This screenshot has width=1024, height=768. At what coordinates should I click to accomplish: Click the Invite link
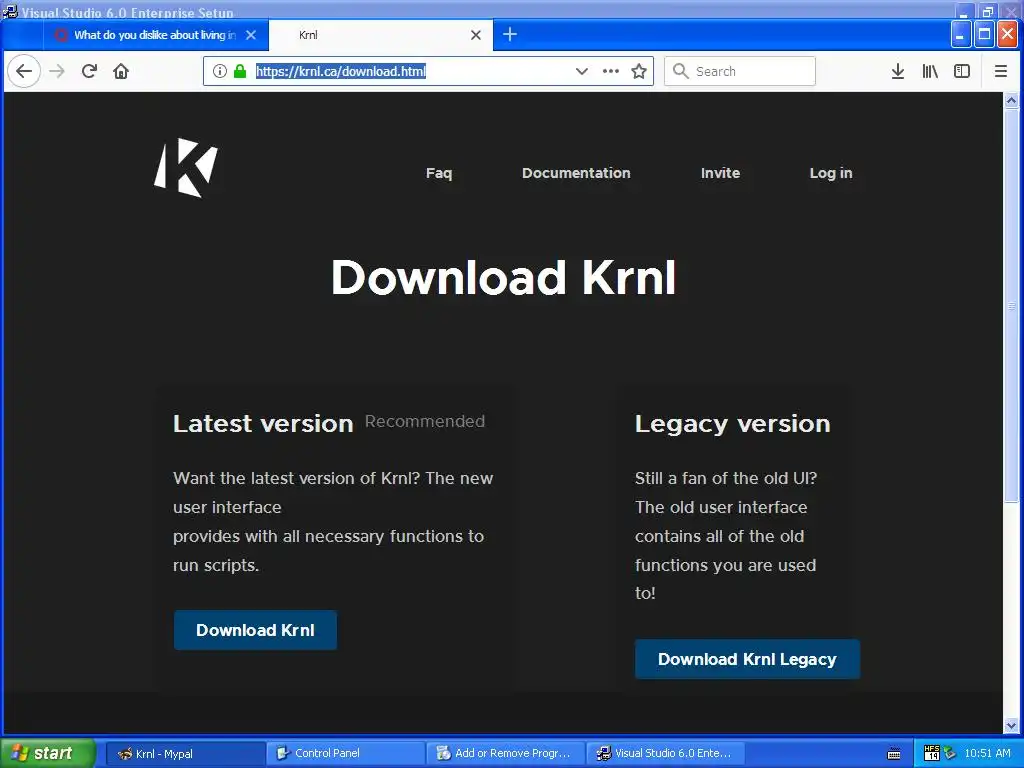coord(720,173)
